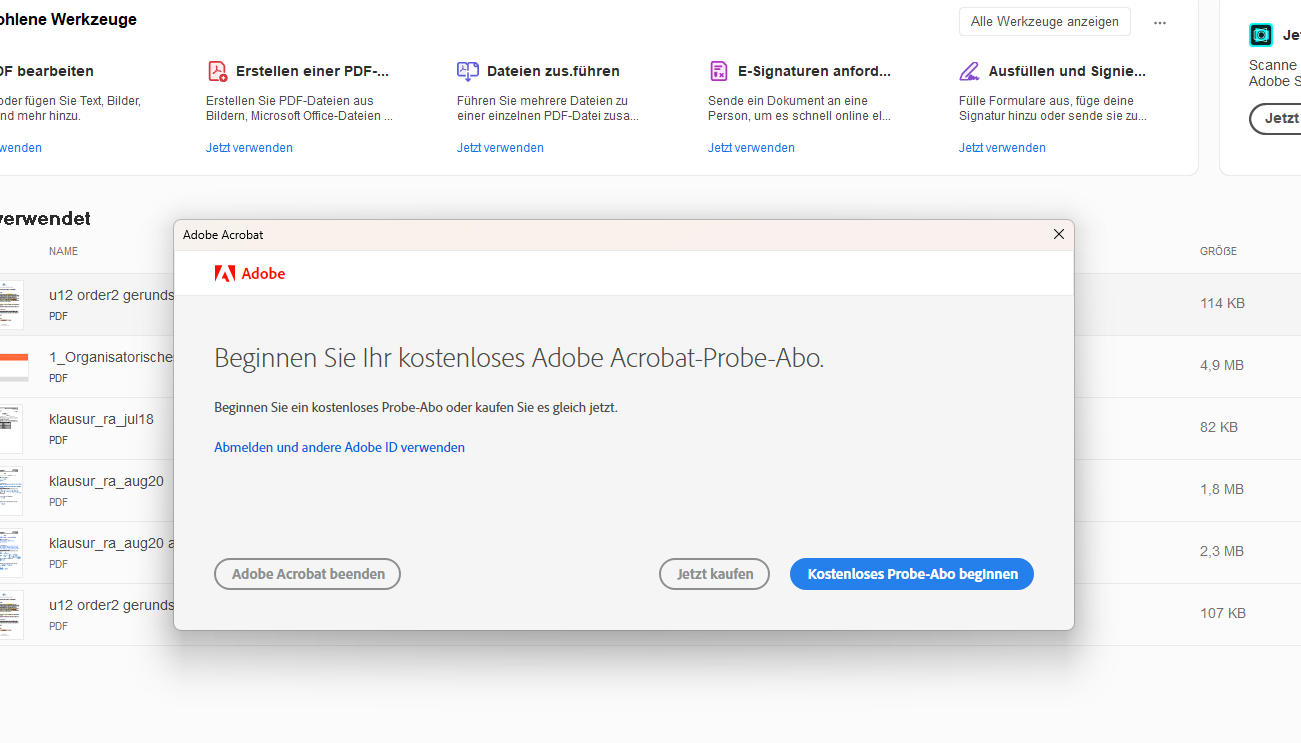Screen dimensions: 1301x743
Task: Click the Ausfüllen und Signieren pen icon
Action: [970, 71]
